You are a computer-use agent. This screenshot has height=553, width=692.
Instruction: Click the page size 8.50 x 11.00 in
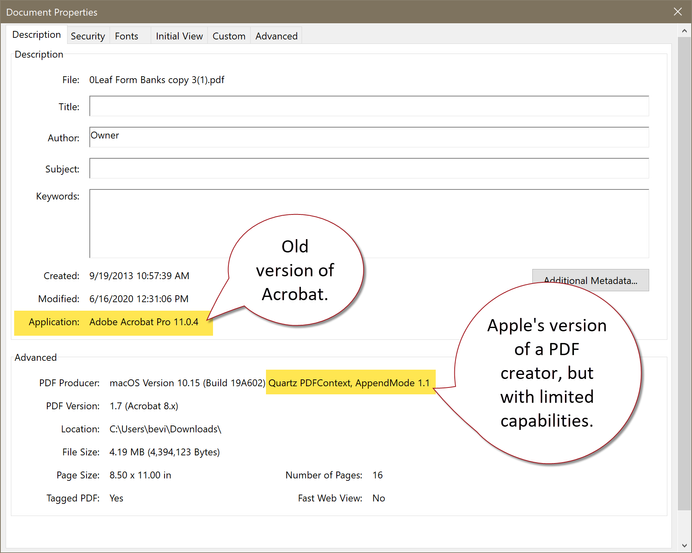[140, 475]
